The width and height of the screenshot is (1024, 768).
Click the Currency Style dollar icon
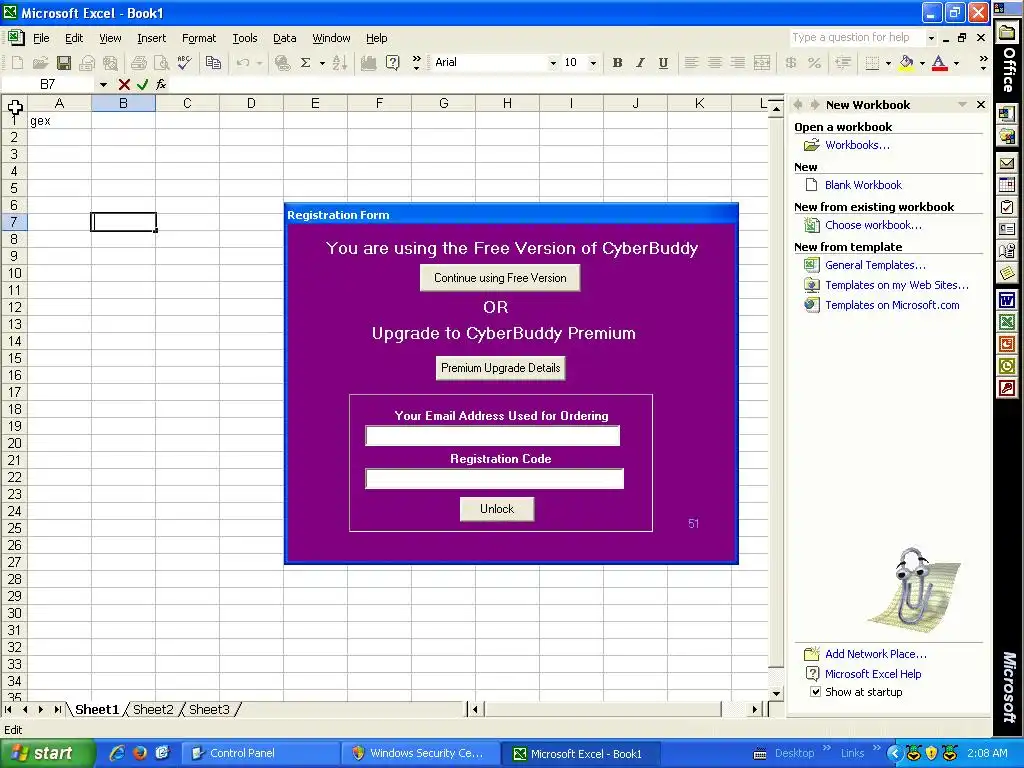click(x=791, y=63)
